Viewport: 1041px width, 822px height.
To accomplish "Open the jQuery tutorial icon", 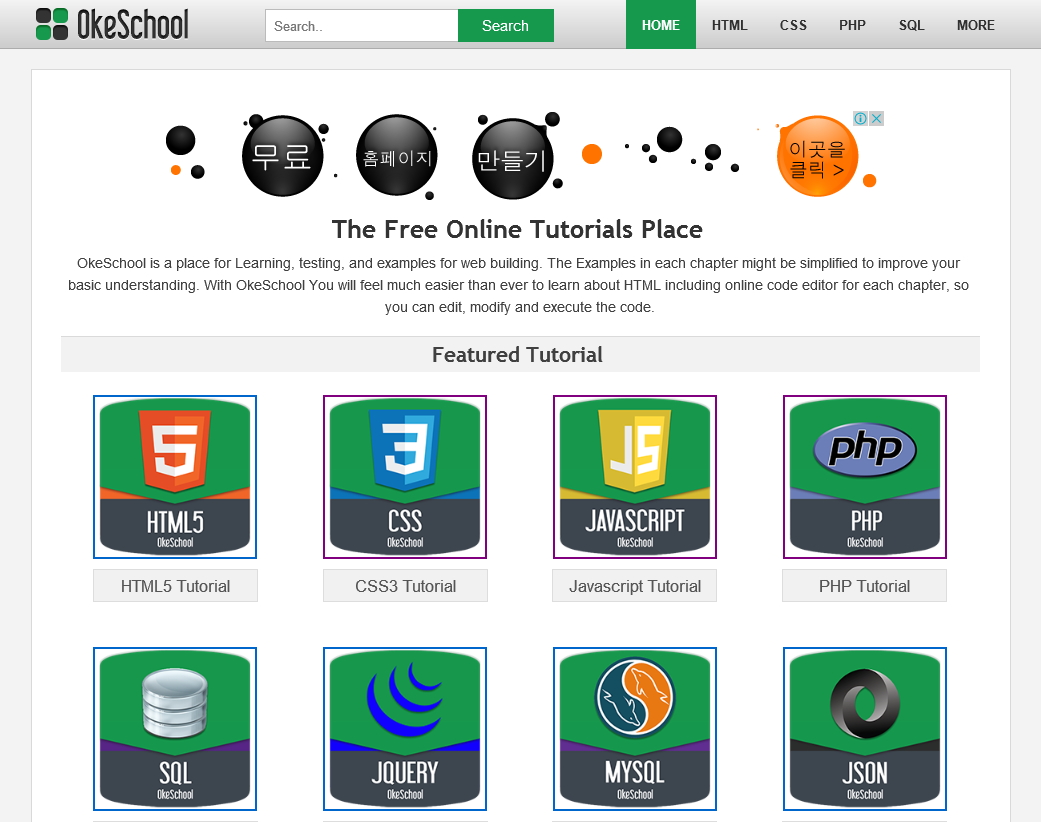I will pyautogui.click(x=405, y=729).
